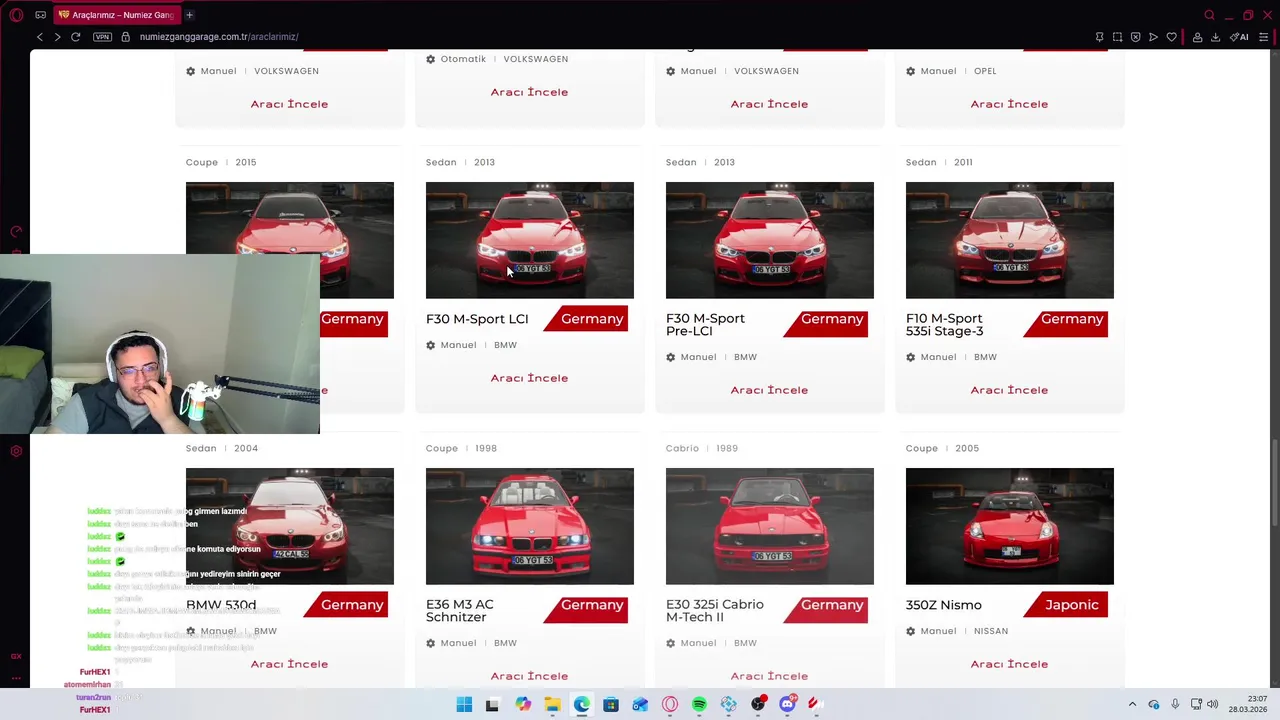The image size is (1280, 720).
Task: Open Microsoft Store from the taskbar
Action: pos(611,705)
